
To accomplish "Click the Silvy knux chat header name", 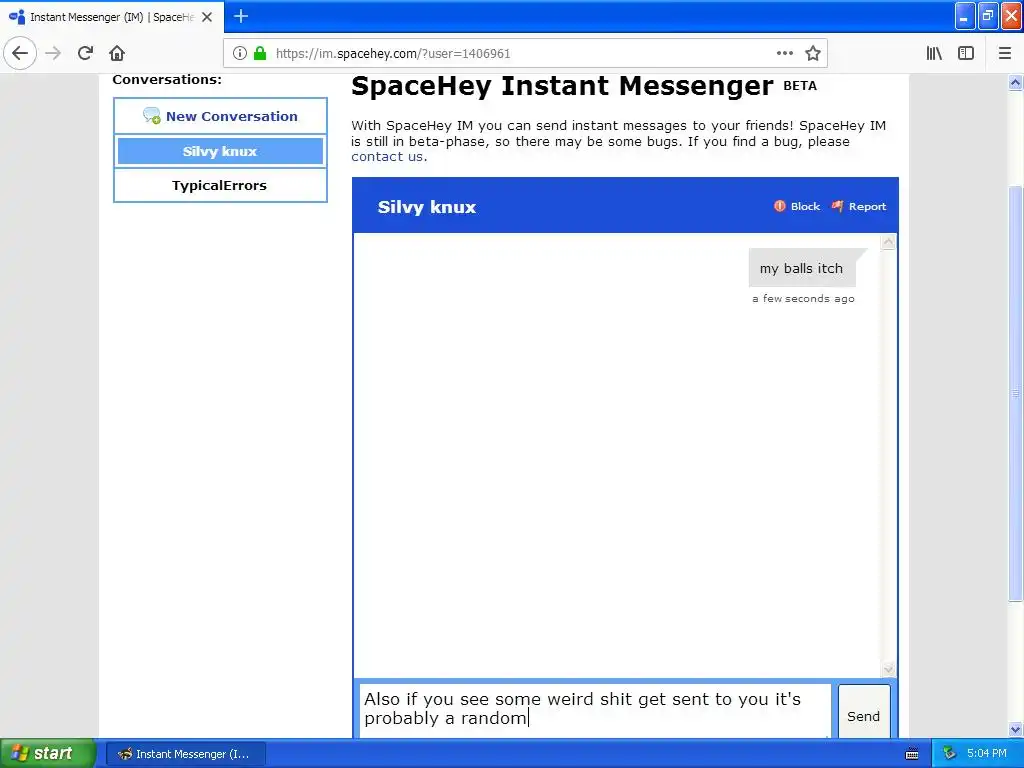I will tap(427, 207).
